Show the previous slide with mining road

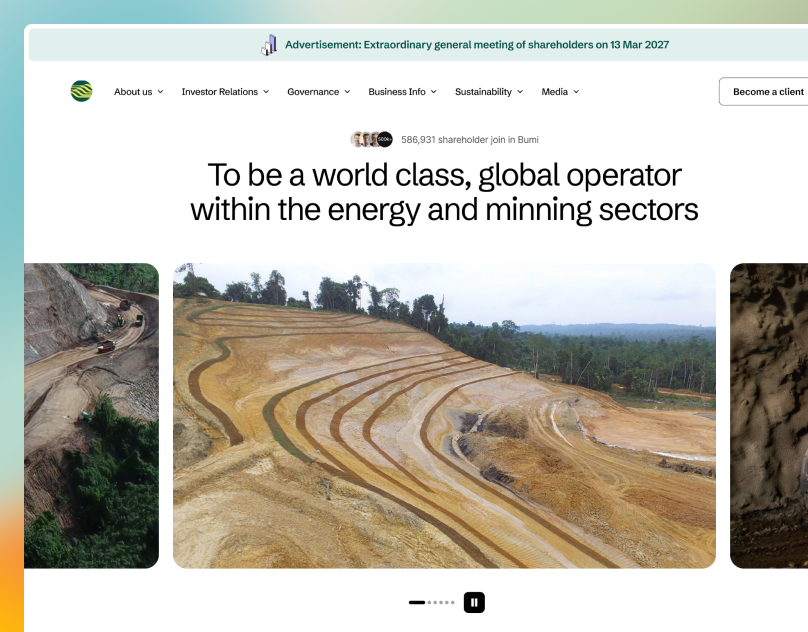point(91,416)
